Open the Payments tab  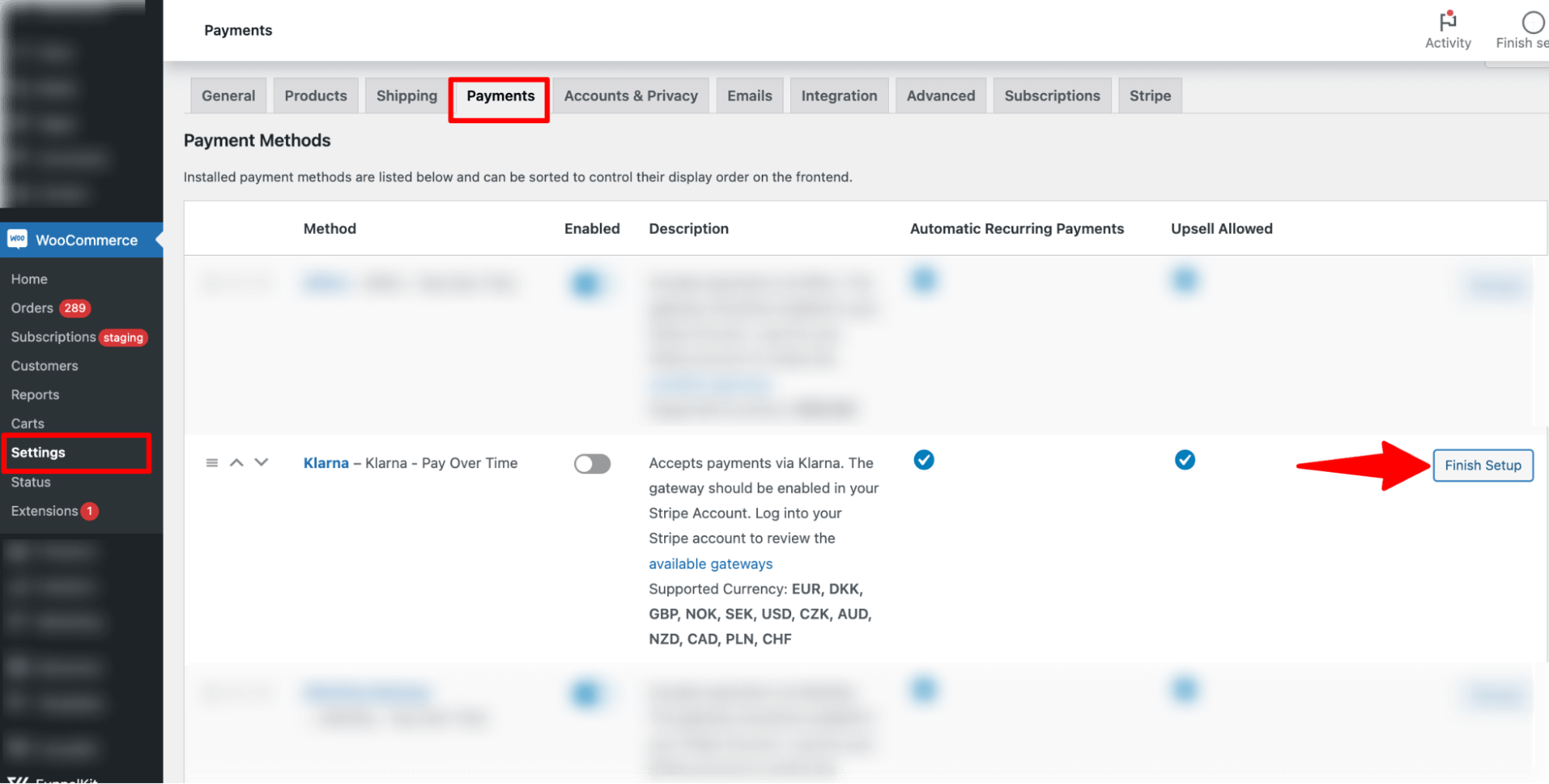[500, 96]
